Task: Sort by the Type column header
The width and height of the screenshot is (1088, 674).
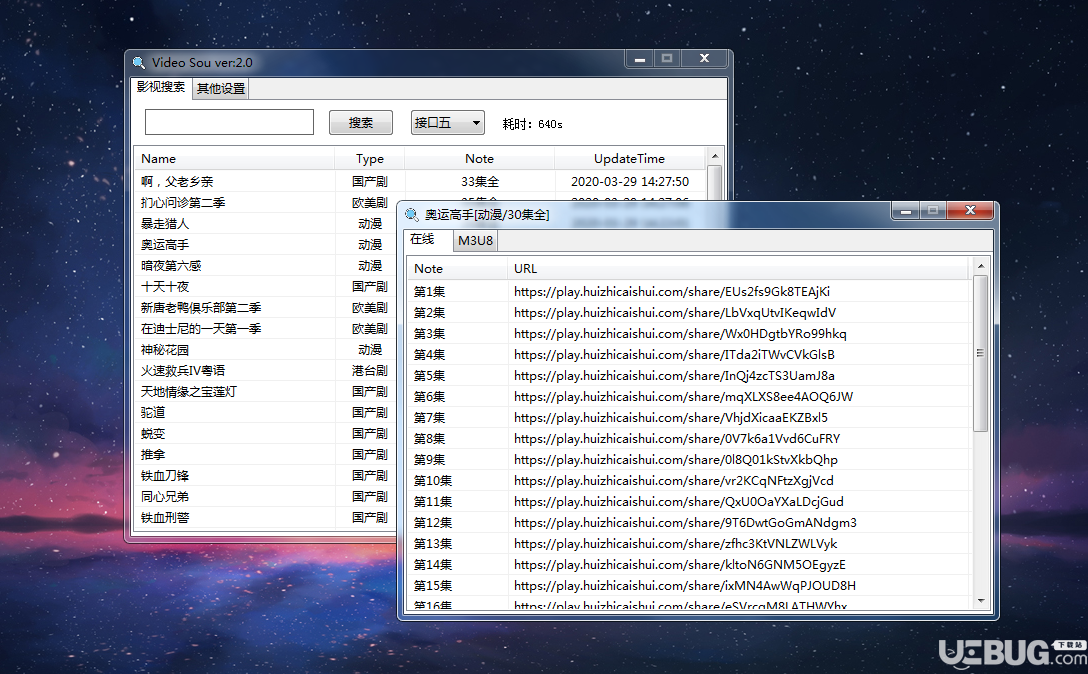Action: click(x=370, y=158)
